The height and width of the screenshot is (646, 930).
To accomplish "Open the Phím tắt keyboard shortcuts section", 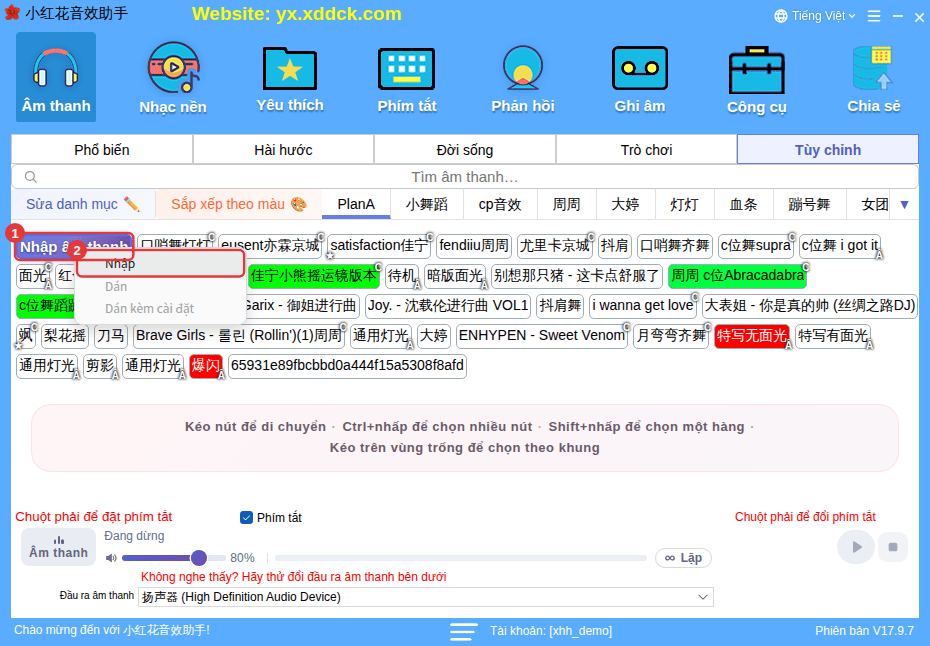I will [x=407, y=77].
